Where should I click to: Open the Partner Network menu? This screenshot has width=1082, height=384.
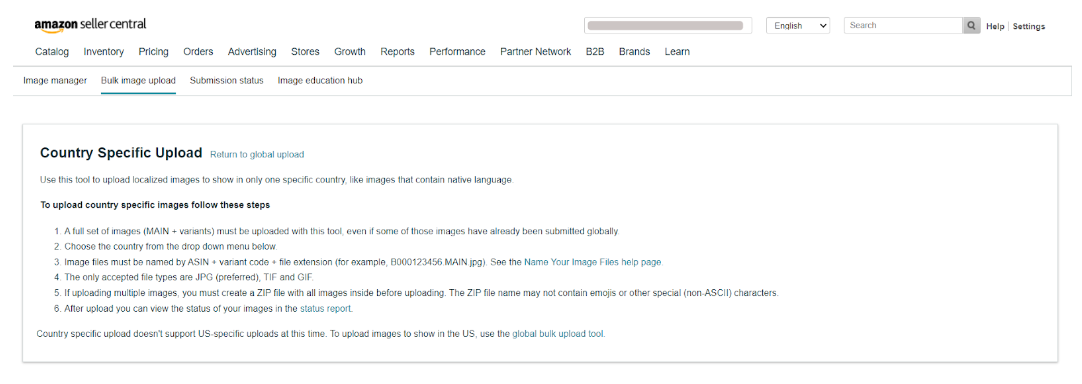(535, 52)
